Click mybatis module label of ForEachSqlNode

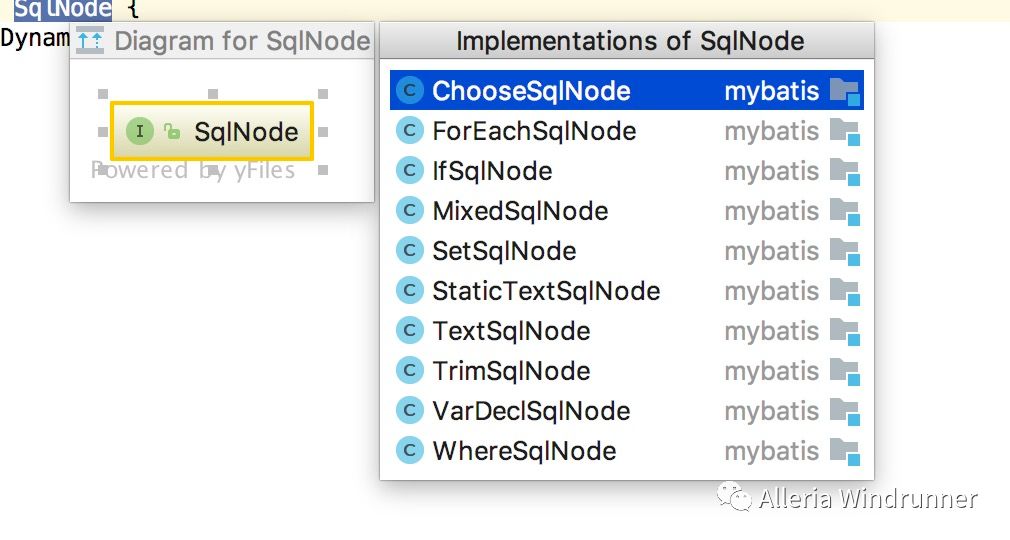pyautogui.click(x=771, y=131)
